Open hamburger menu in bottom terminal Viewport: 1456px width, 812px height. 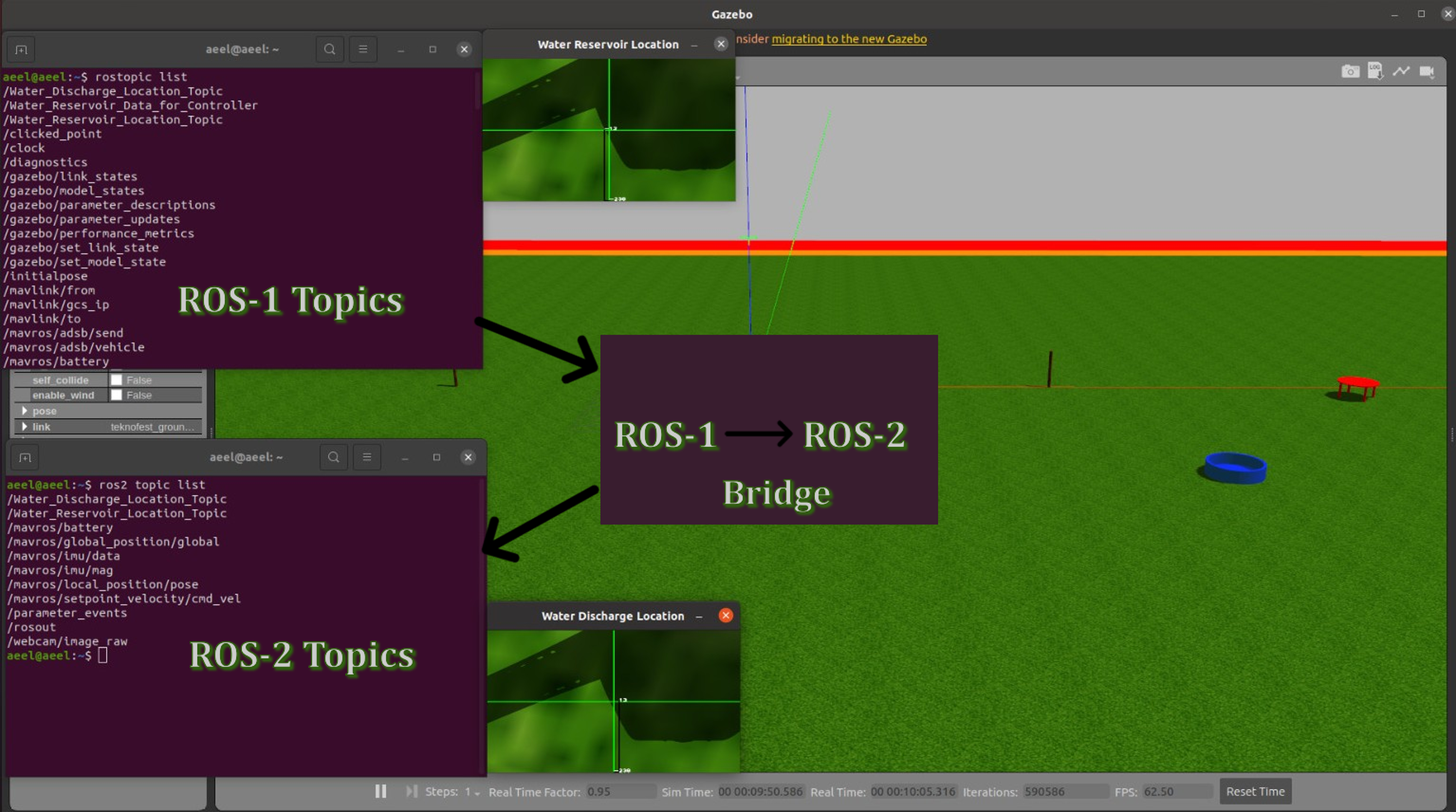(367, 457)
